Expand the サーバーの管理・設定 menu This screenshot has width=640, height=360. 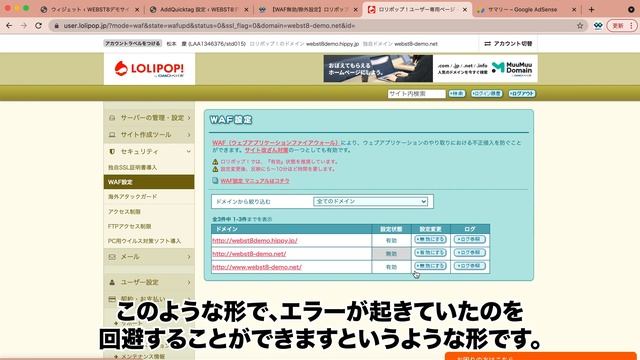click(x=149, y=118)
